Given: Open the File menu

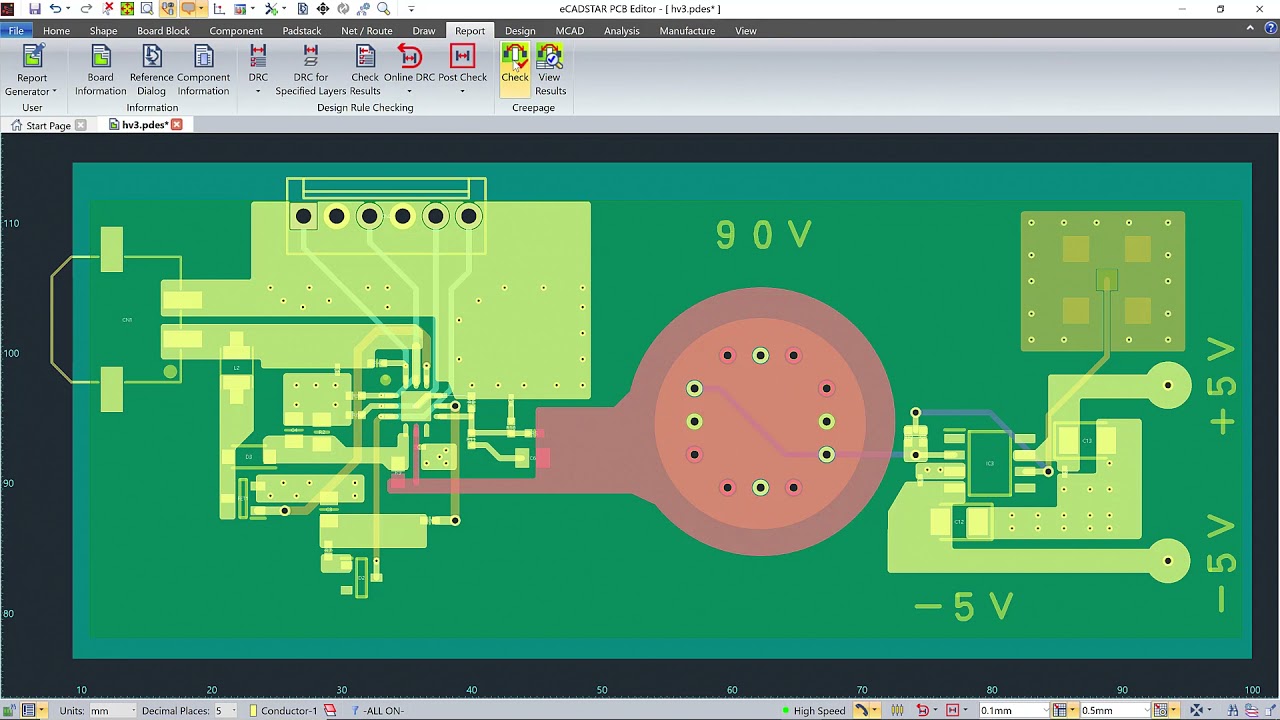Looking at the screenshot, I should coord(16,31).
